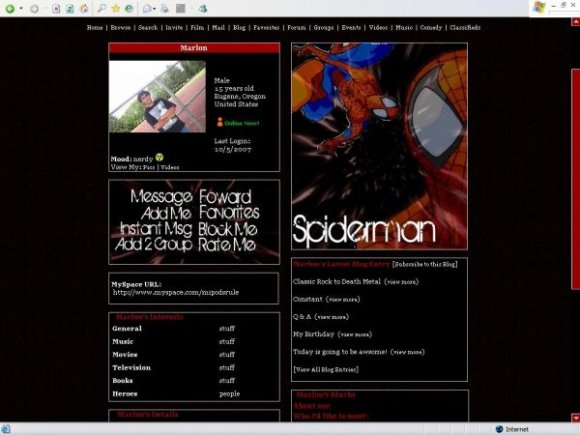The image size is (580, 435).
Task: Click Marion's profile photo
Action: click(x=157, y=96)
